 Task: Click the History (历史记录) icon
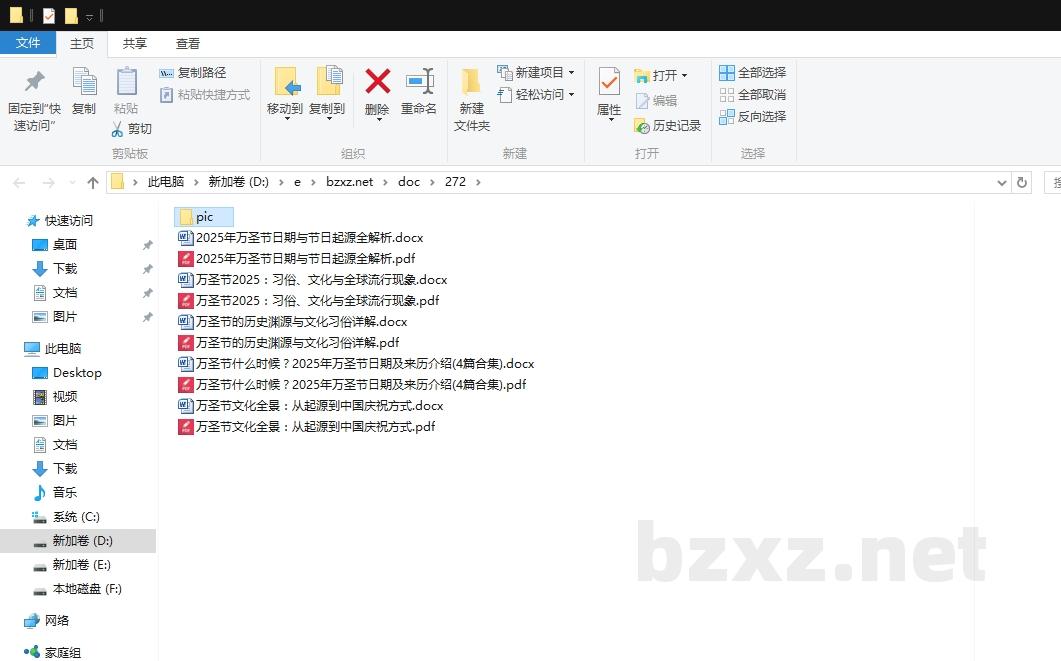coord(642,126)
